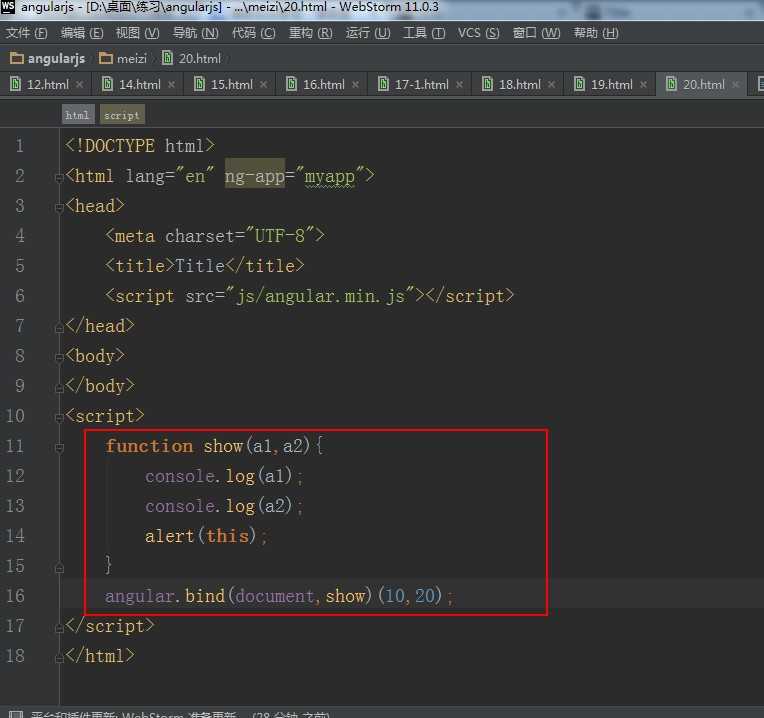764x718 pixels.
Task: Close the 14.html tab
Action: (172, 85)
